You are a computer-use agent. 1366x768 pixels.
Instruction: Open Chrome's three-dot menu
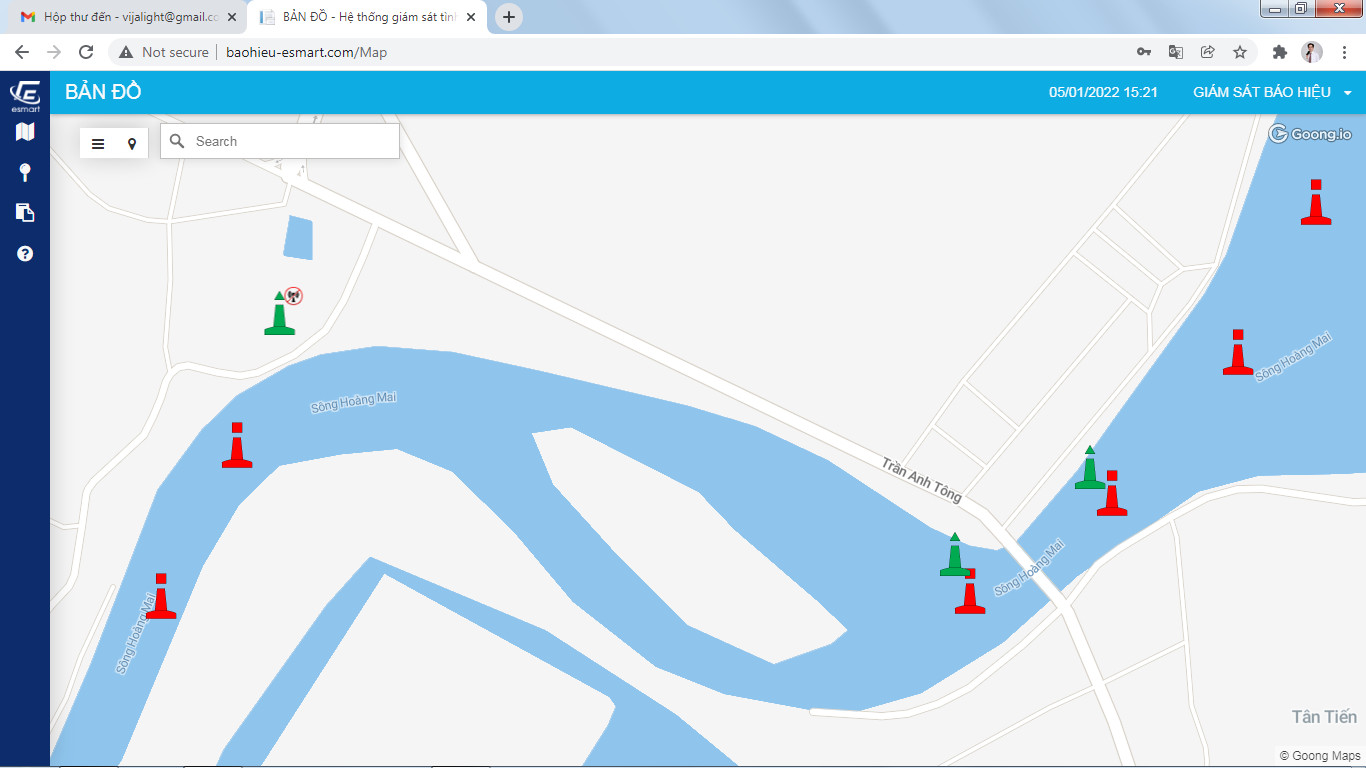coord(1346,52)
